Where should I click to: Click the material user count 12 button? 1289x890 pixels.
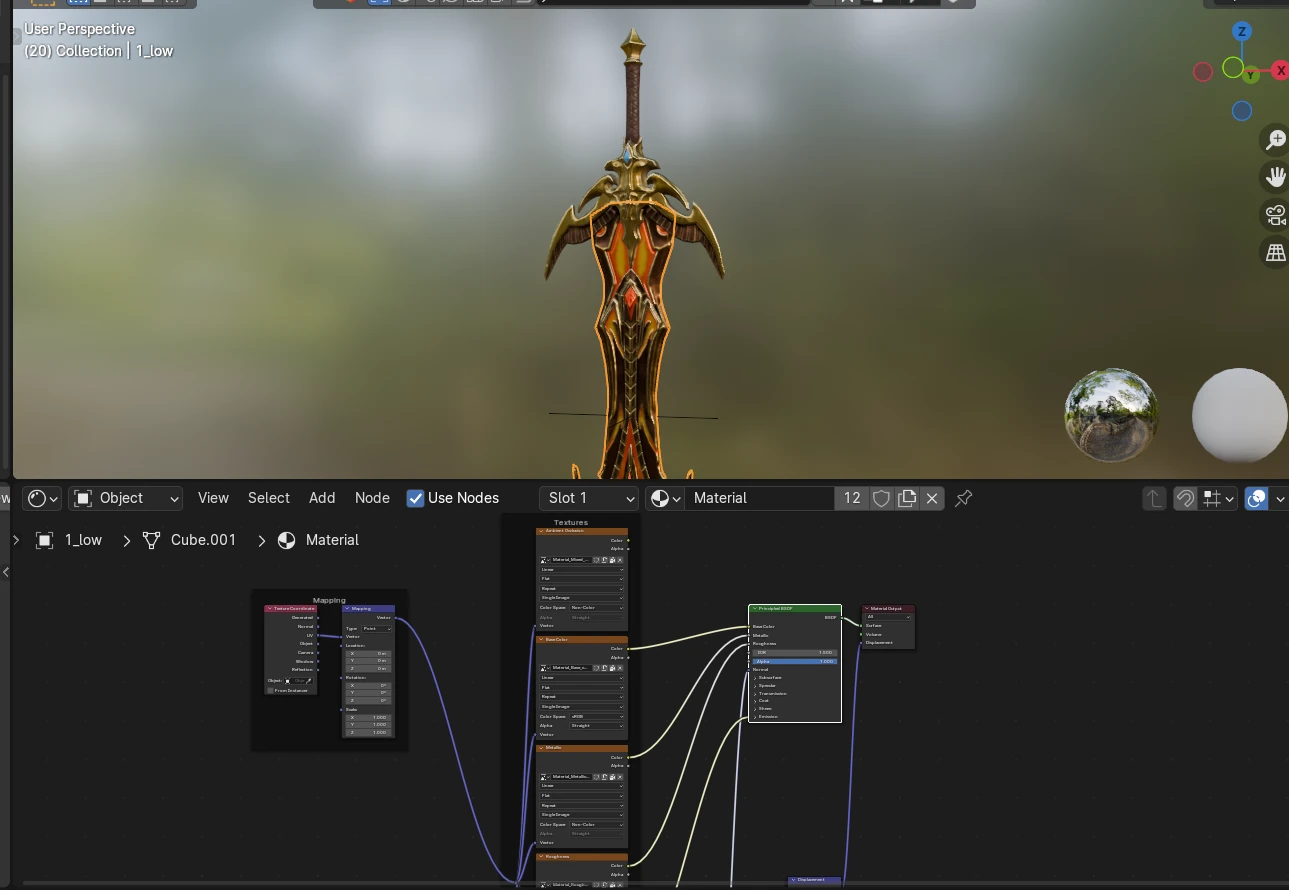click(x=852, y=498)
